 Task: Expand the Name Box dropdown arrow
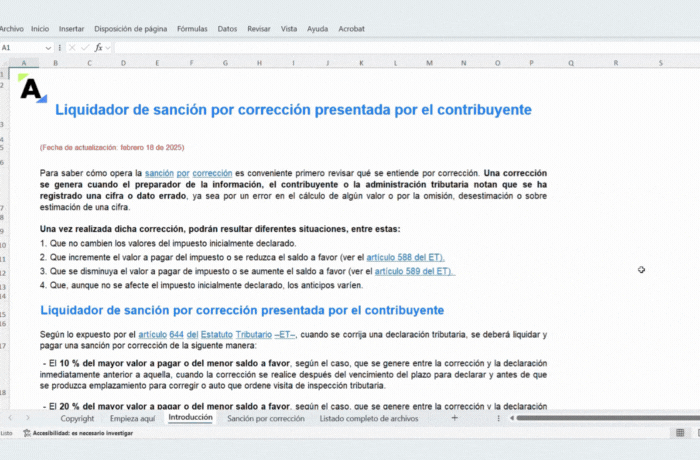48,48
